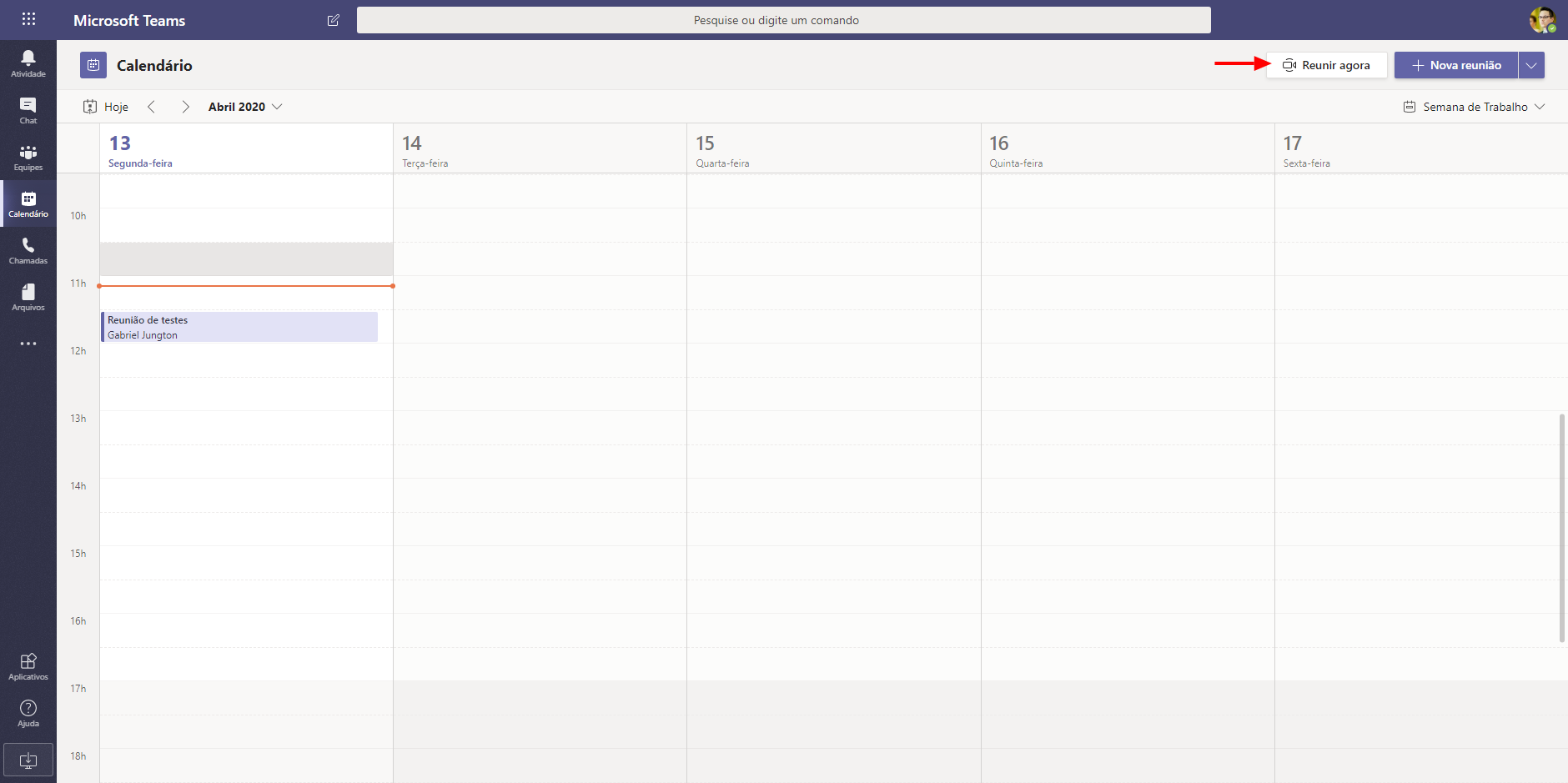Open the Equipes sidebar icon
Image resolution: width=1568 pixels, height=783 pixels.
click(28, 157)
